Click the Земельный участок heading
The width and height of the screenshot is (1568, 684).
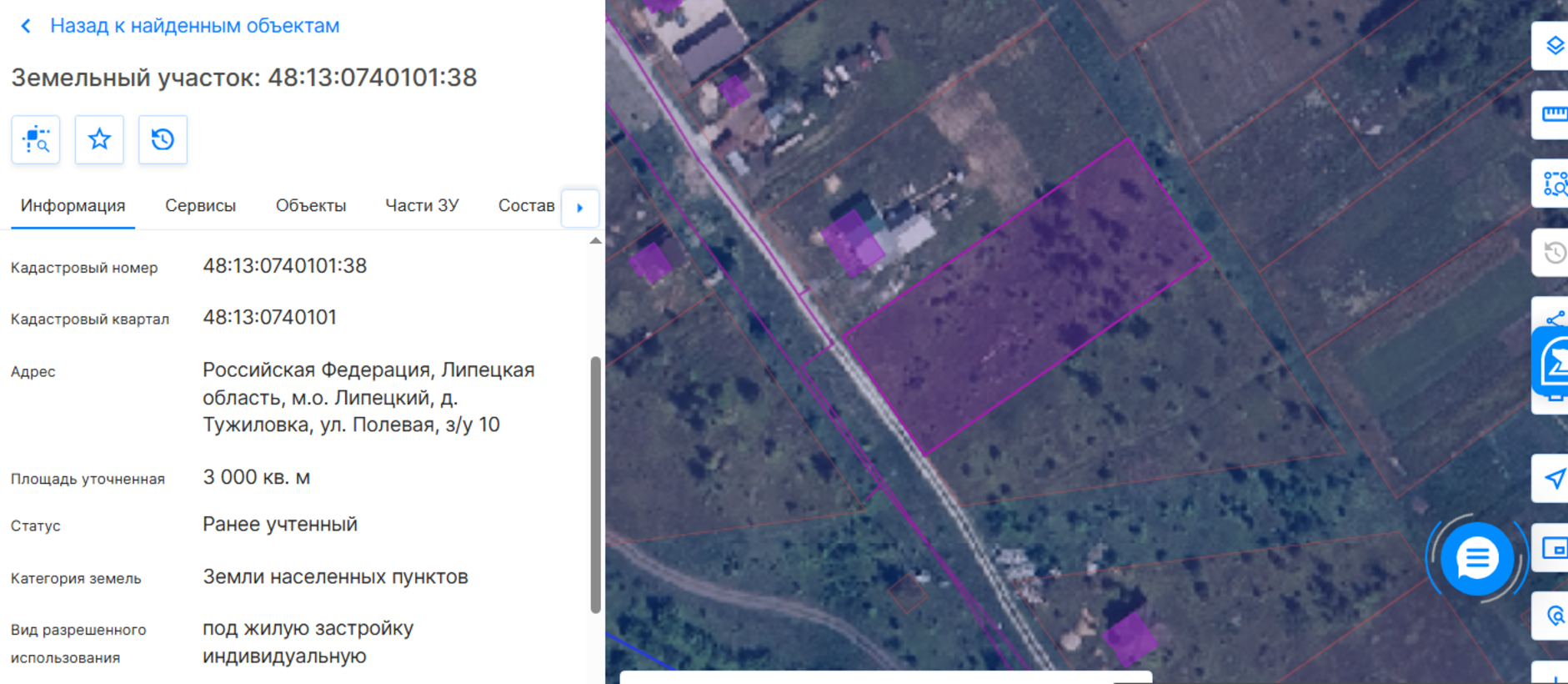[x=244, y=78]
